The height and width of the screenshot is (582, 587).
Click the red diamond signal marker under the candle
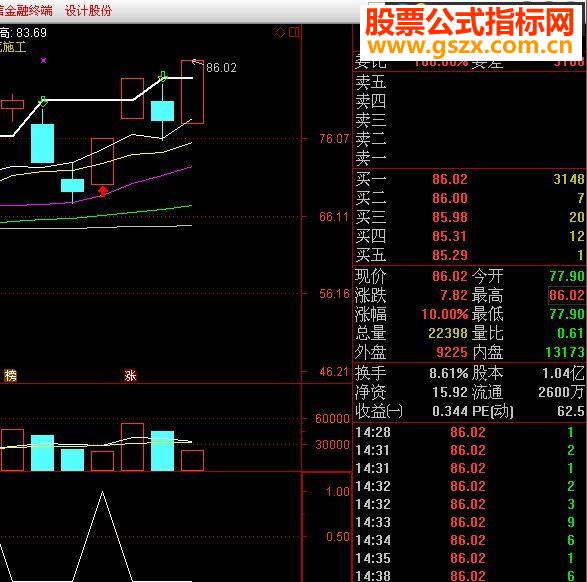tap(103, 192)
